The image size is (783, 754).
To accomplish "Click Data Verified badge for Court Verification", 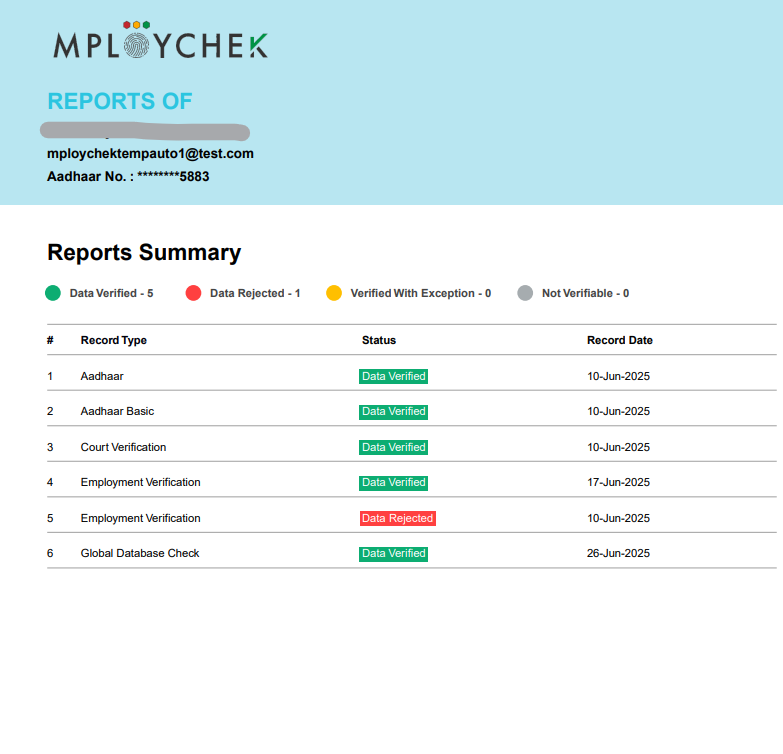I will coord(394,447).
